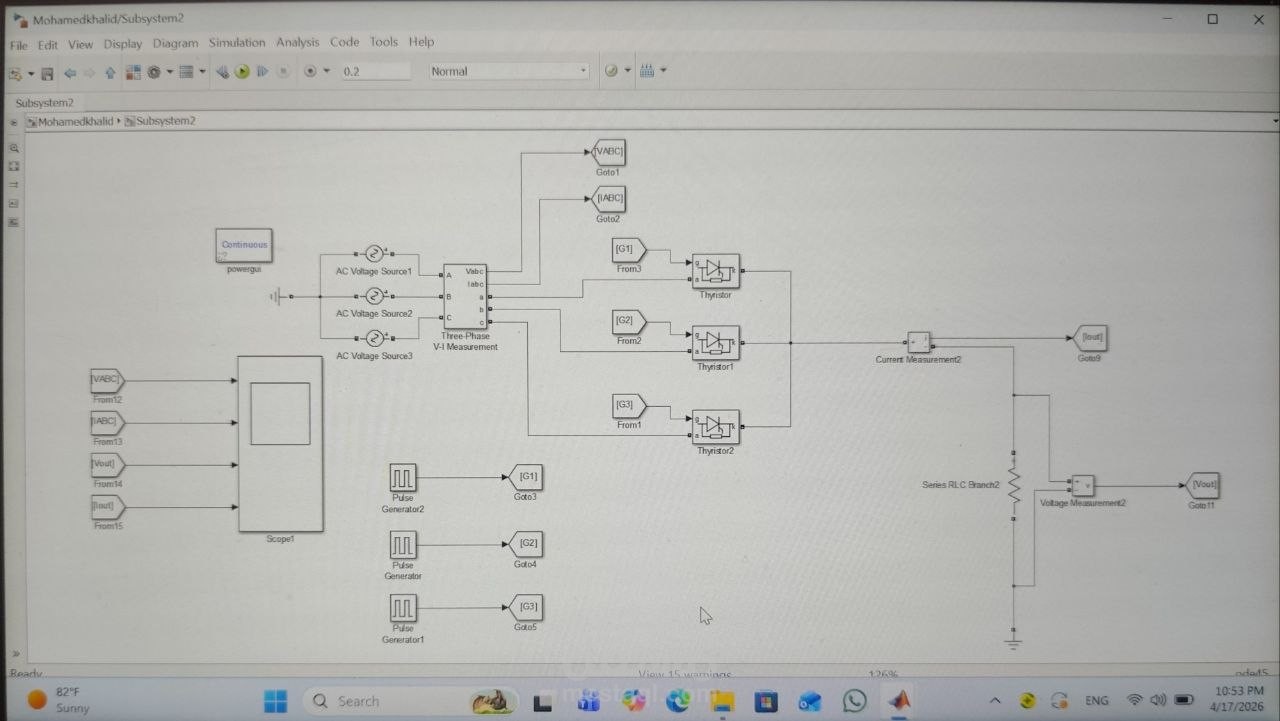Open the Model Advisor check icon
The height and width of the screenshot is (721, 1280).
(612, 71)
